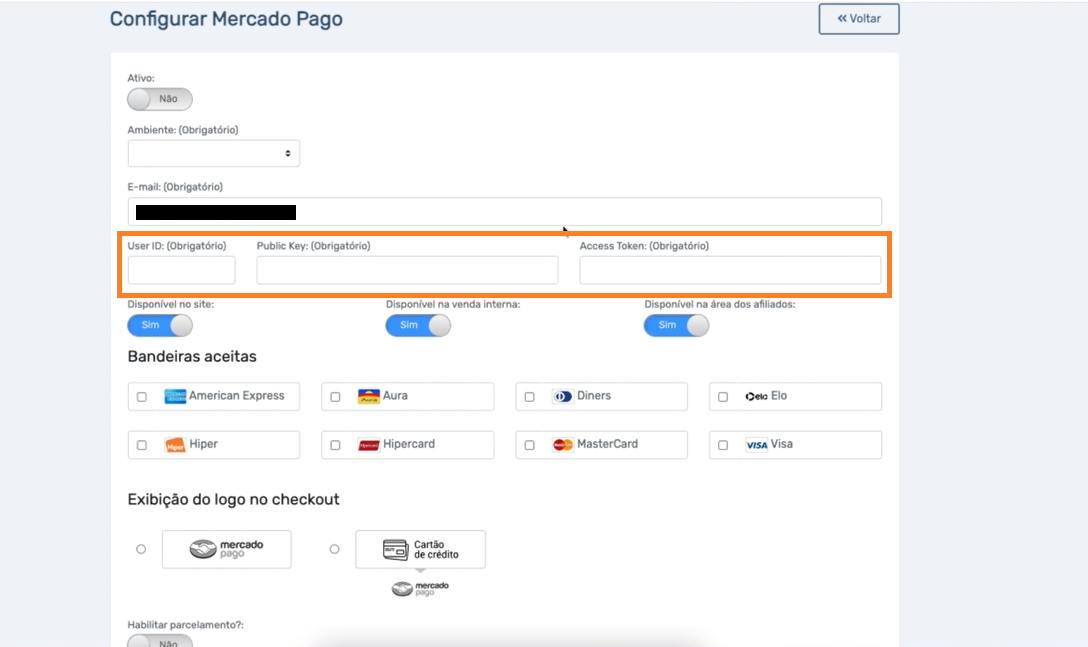Viewport: 1088px width, 647px height.
Task: Check the Aura checkbox
Action: click(335, 397)
